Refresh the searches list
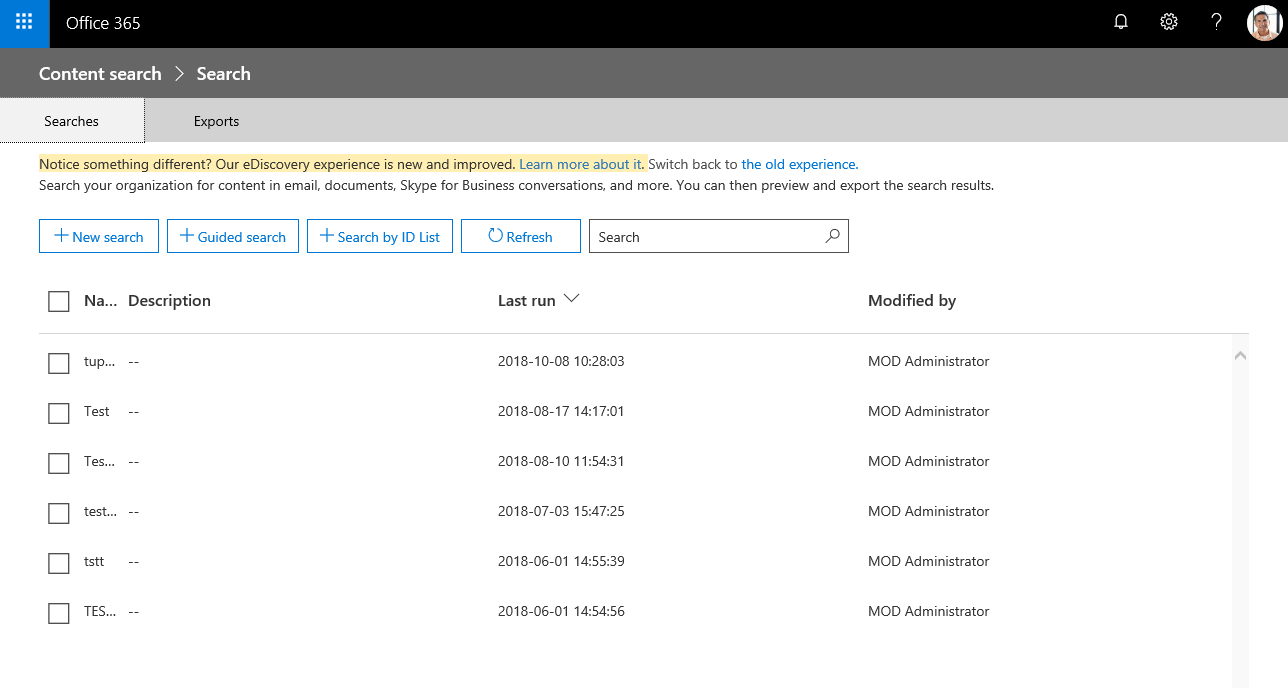Viewport: 1288px width, 688px height. [521, 236]
